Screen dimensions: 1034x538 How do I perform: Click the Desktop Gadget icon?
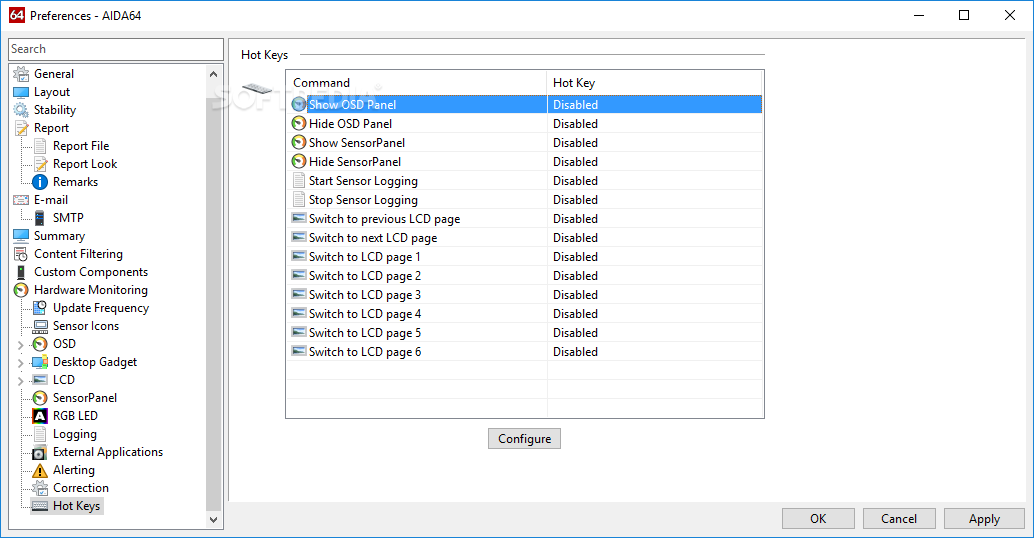(x=40, y=362)
